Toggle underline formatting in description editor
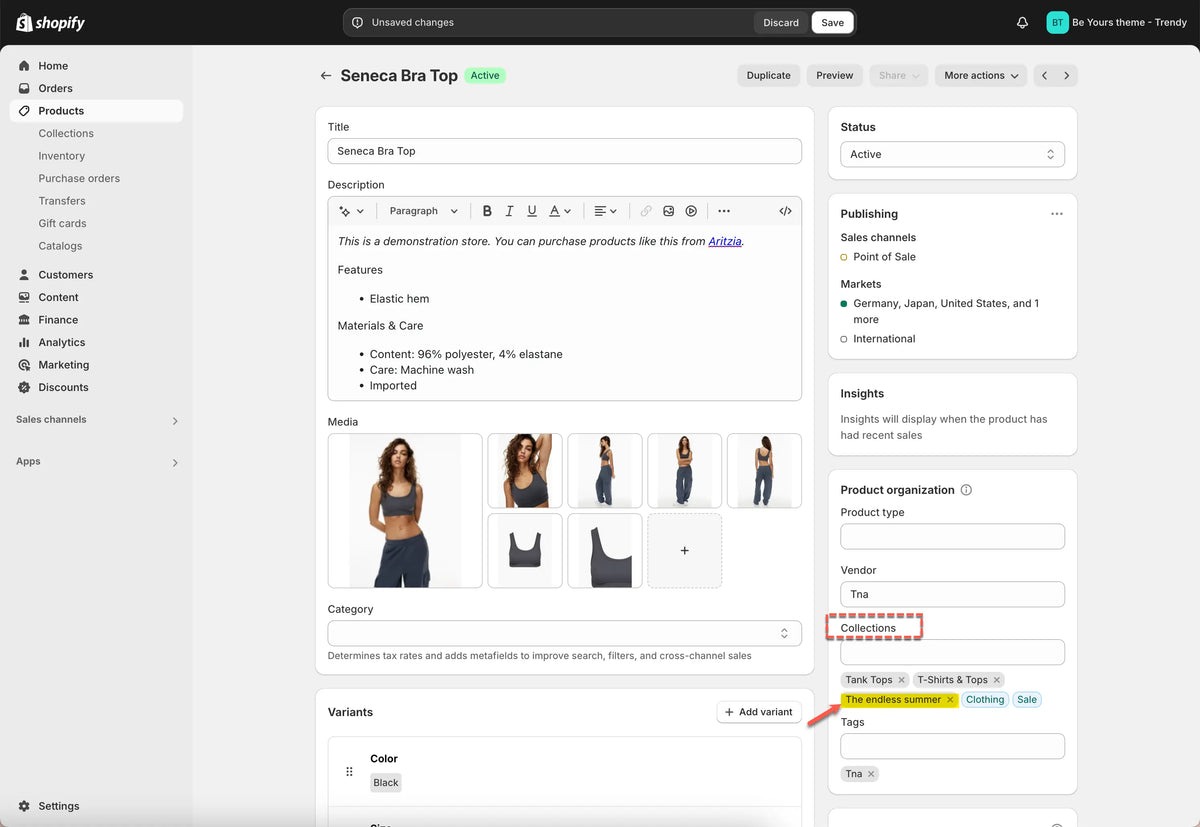 pyautogui.click(x=531, y=211)
